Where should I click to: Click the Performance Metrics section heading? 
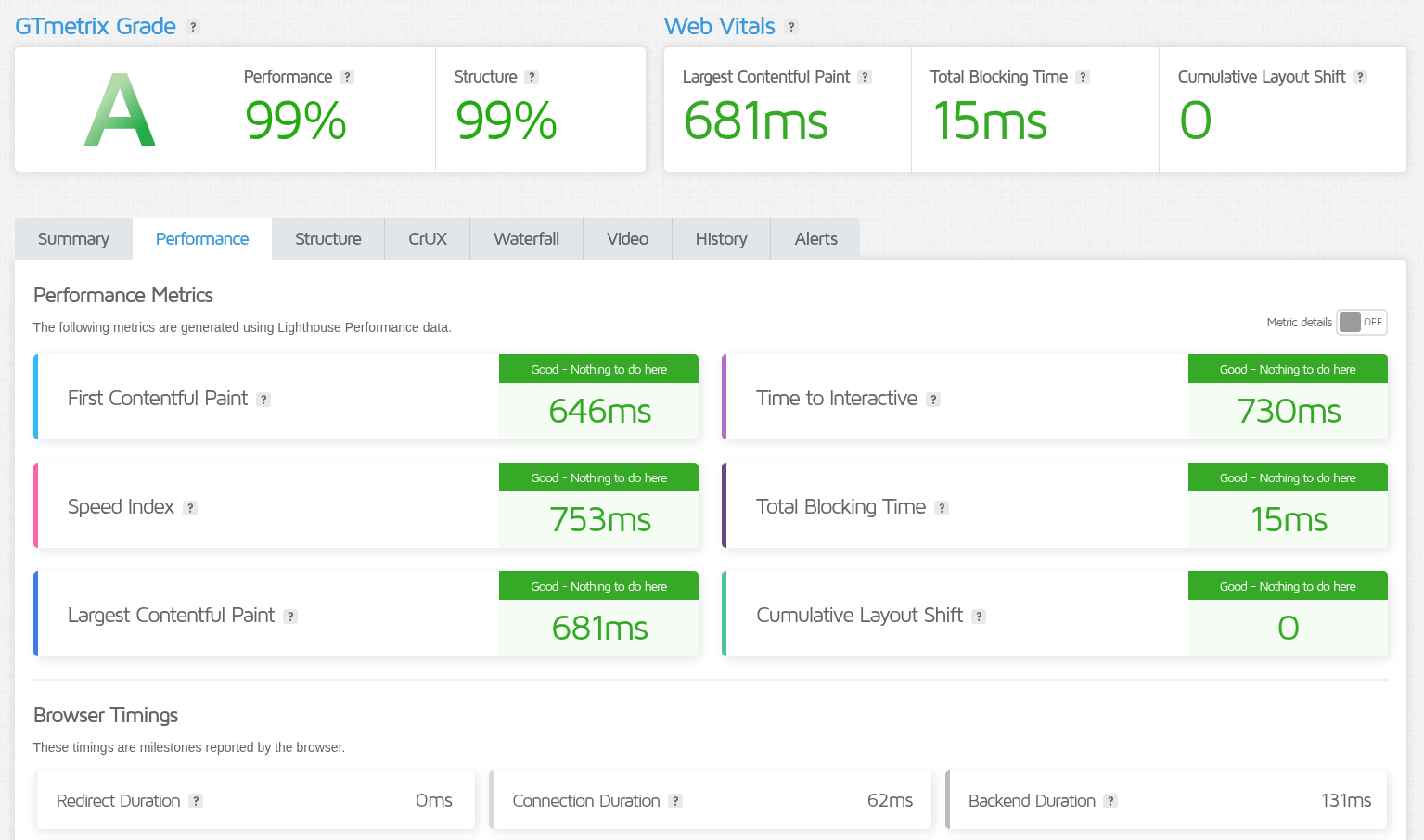coord(123,295)
